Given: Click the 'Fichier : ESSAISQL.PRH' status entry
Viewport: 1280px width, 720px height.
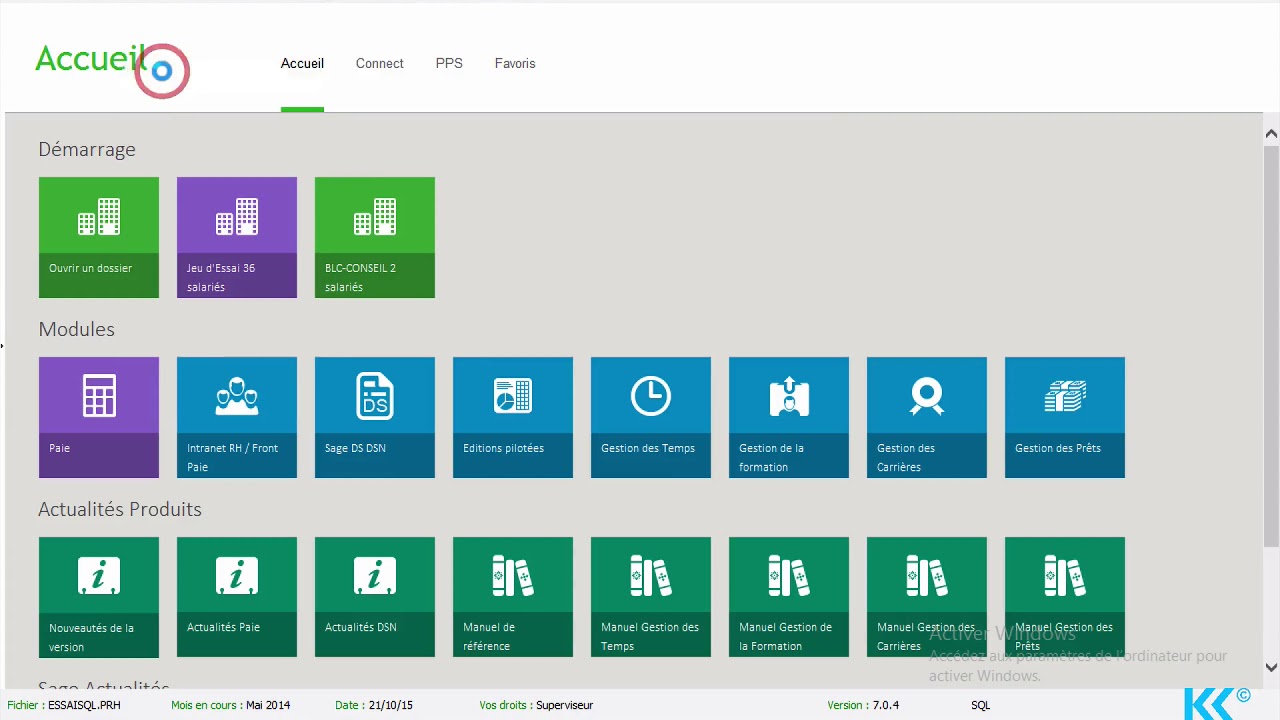Looking at the screenshot, I should (x=64, y=705).
